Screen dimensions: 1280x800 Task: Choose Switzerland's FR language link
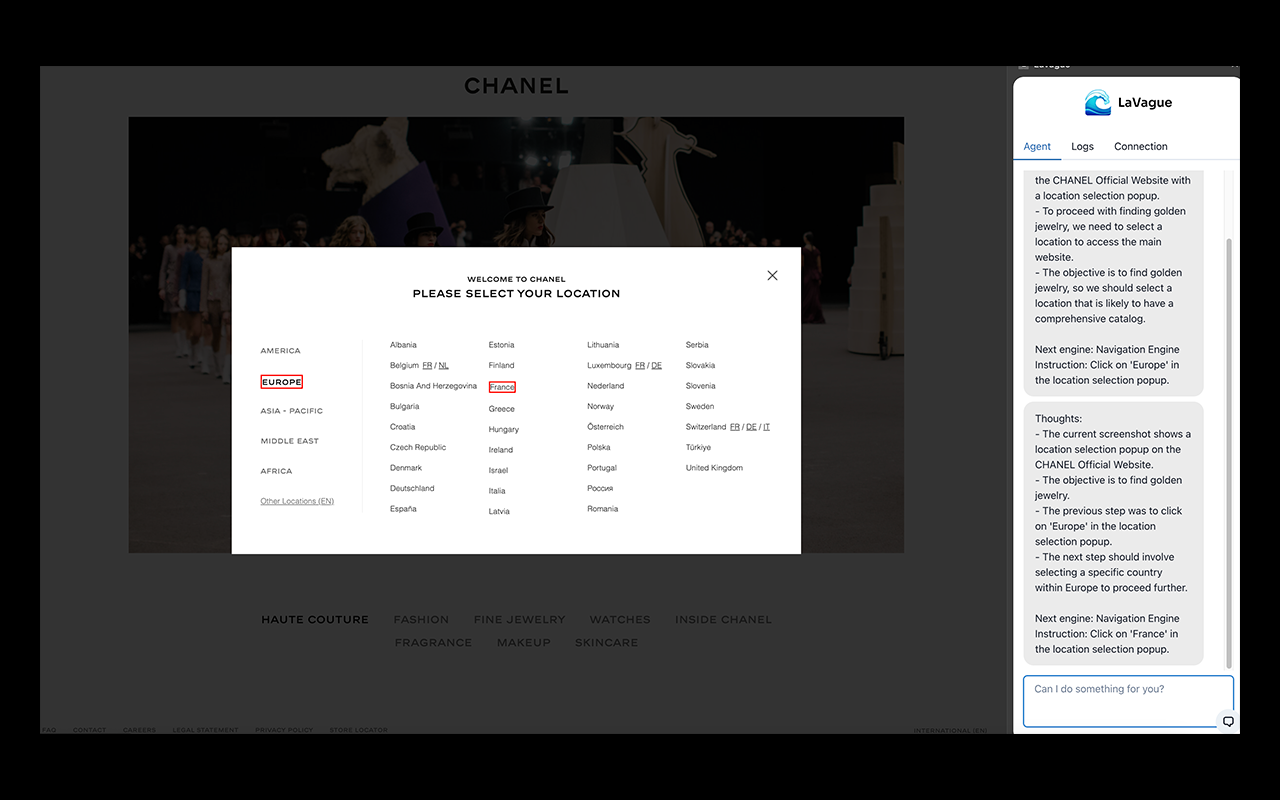tap(735, 427)
